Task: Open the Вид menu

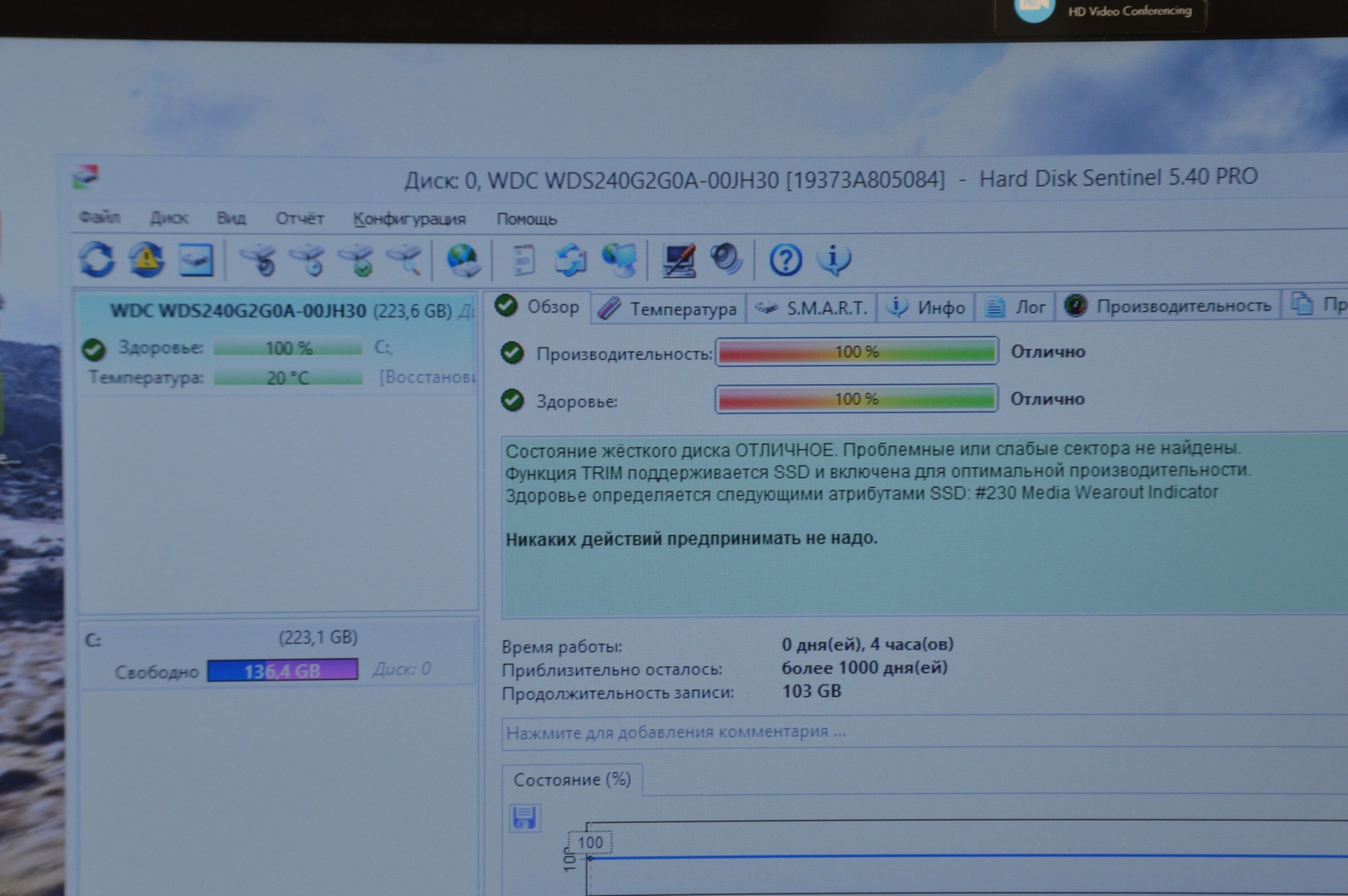Action: pyautogui.click(x=232, y=218)
